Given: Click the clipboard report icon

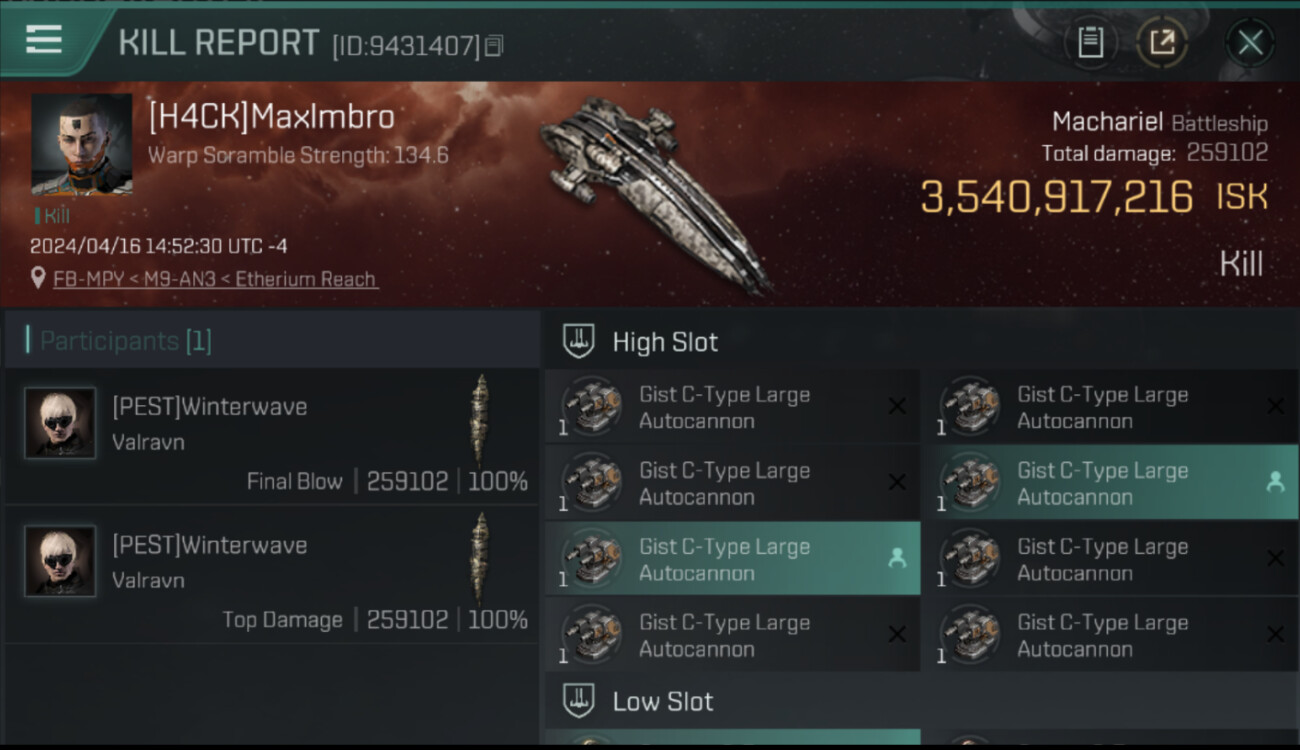Looking at the screenshot, I should pyautogui.click(x=1090, y=42).
